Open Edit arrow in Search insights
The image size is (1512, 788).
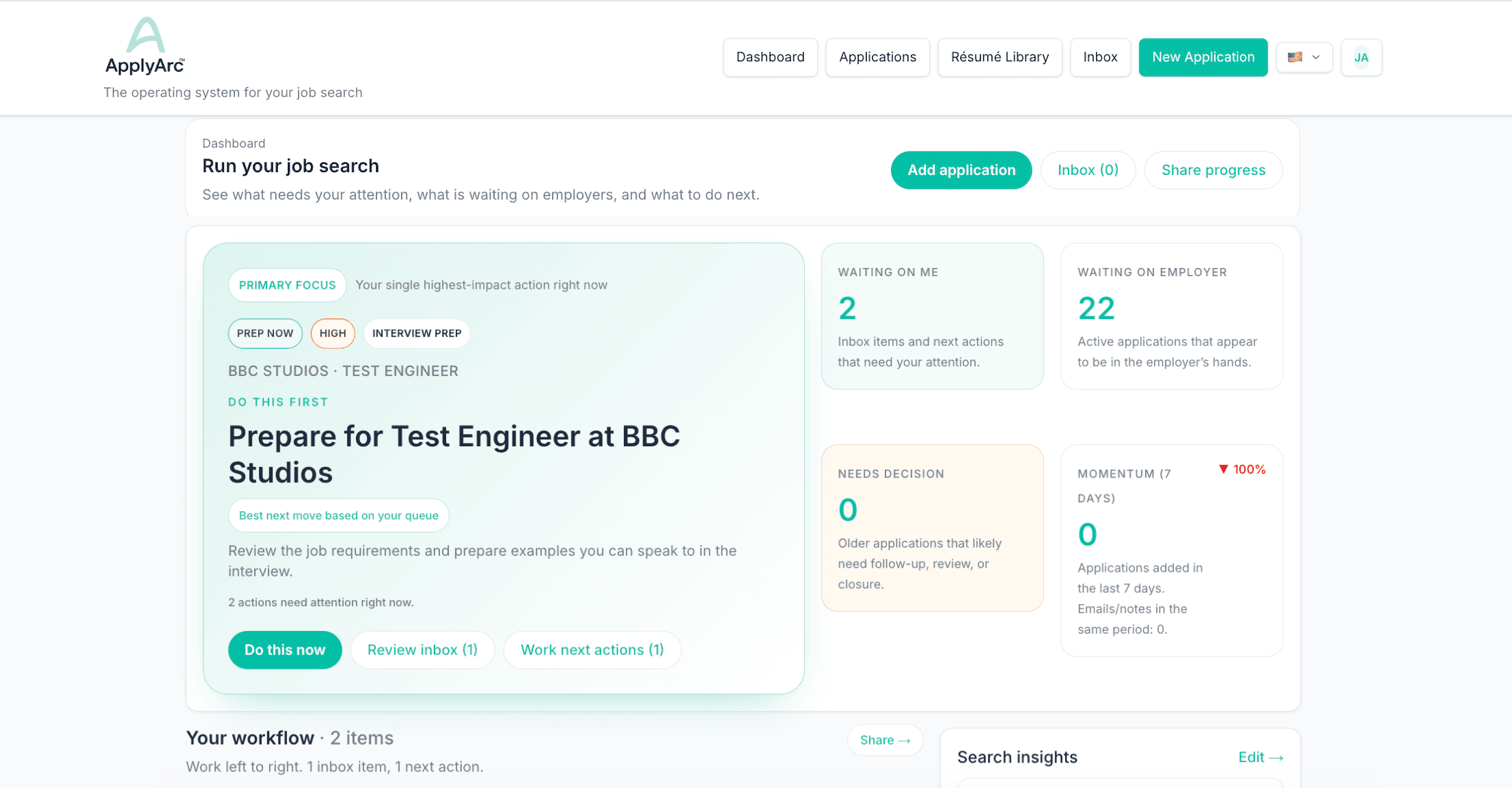1260,757
